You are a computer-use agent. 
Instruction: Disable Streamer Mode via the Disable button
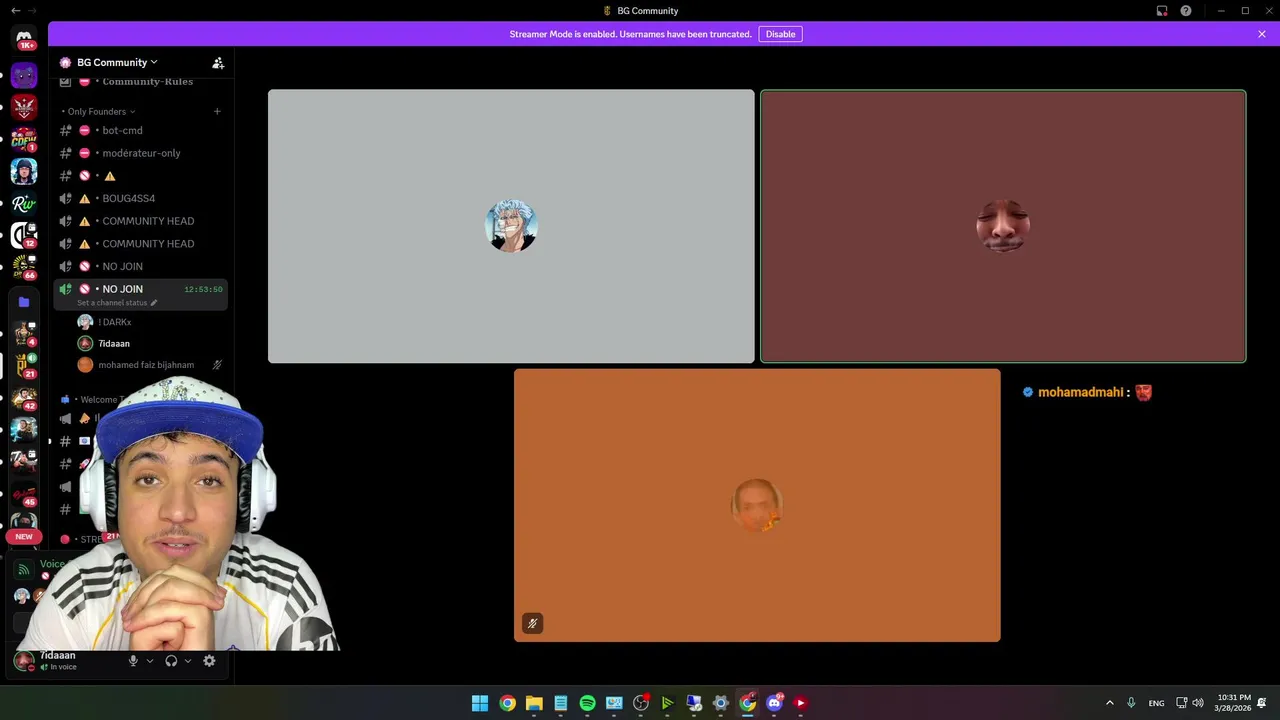point(780,34)
